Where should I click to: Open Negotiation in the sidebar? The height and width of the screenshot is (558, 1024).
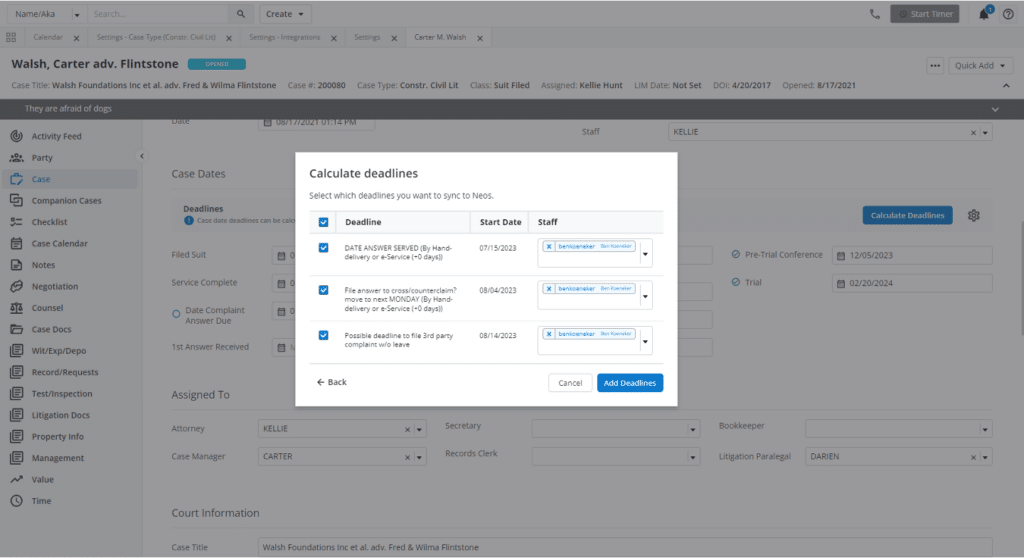click(x=16, y=286)
